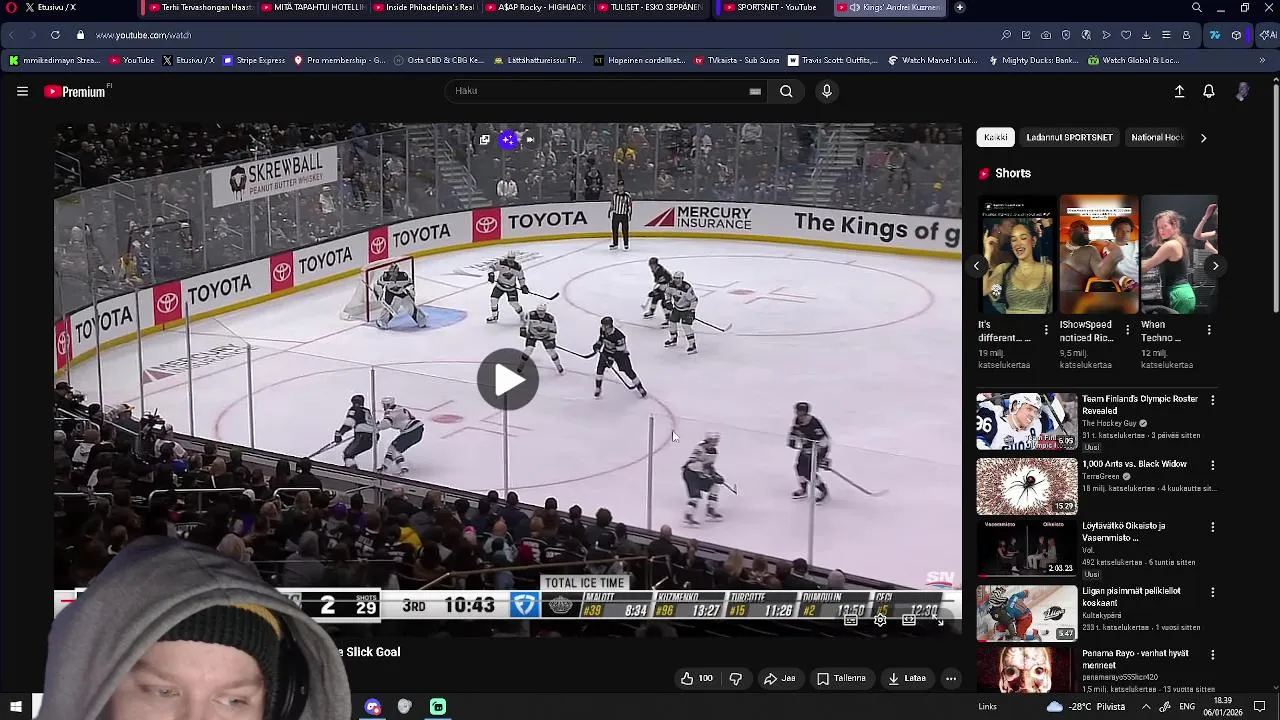Viewport: 1280px width, 720px height.
Task: Show previous Shorts with left arrow
Action: pyautogui.click(x=977, y=265)
